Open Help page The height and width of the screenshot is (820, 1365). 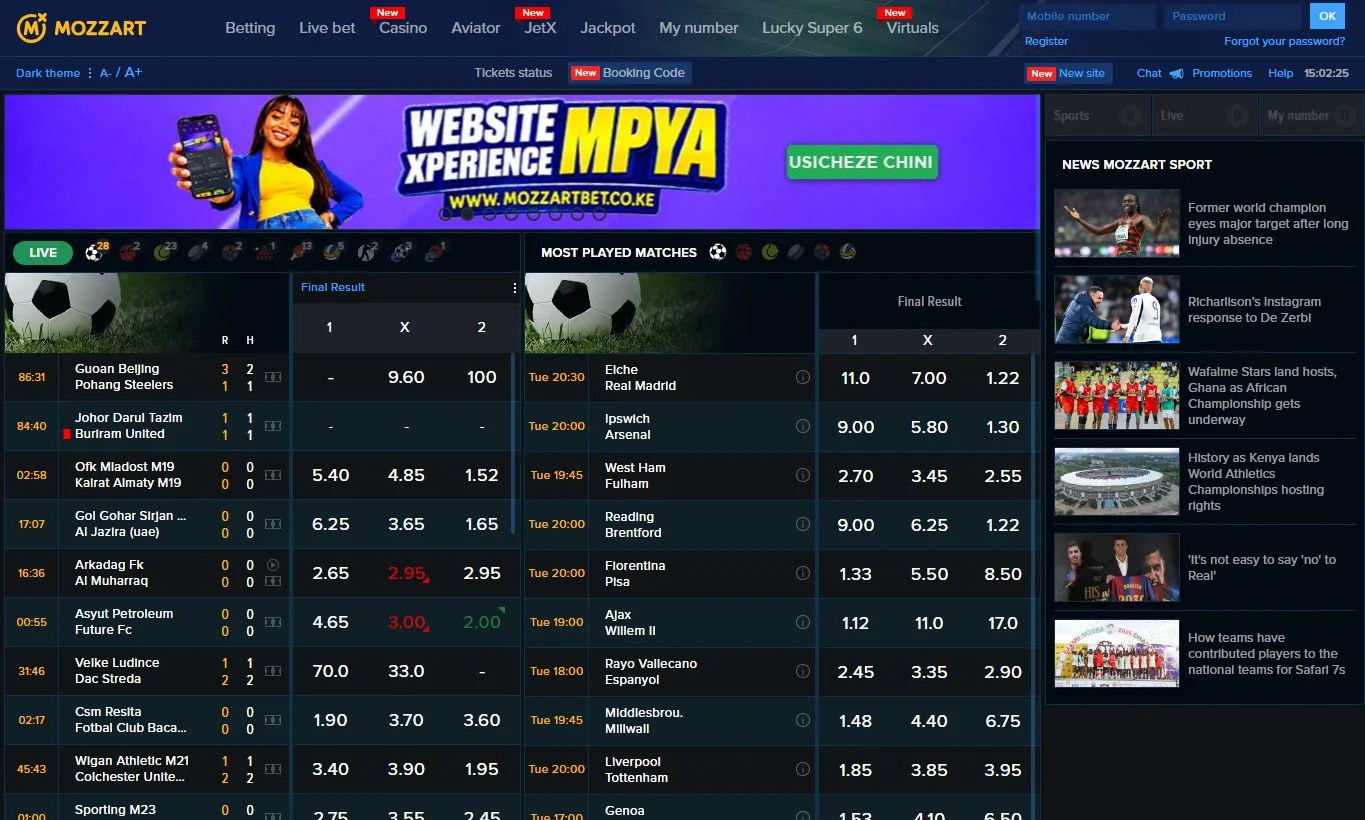click(x=1281, y=73)
